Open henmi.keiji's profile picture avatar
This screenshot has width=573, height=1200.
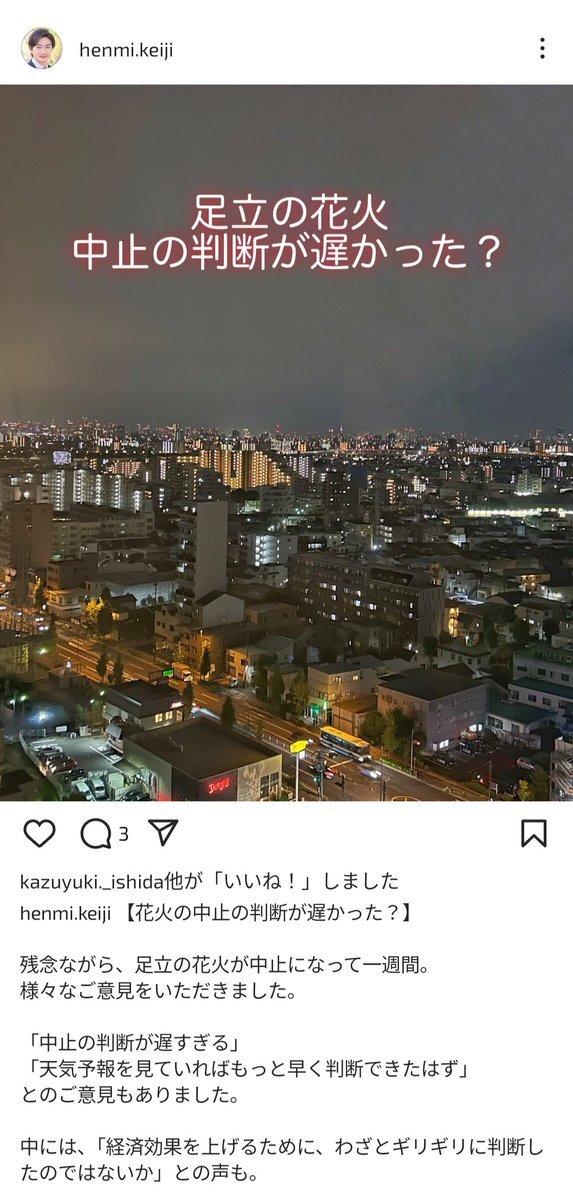tap(41, 48)
